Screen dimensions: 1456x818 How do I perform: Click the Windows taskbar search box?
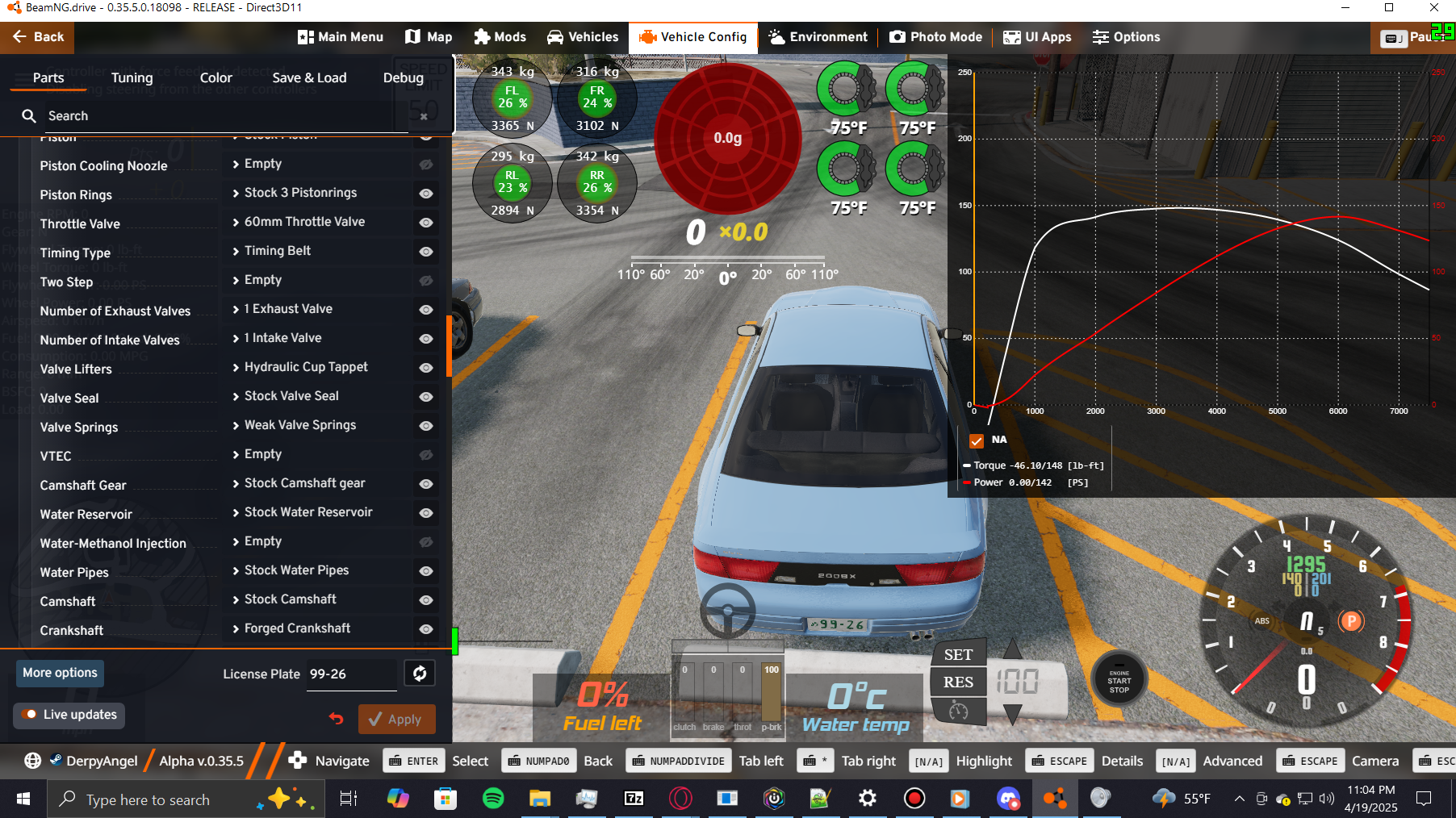click(186, 799)
